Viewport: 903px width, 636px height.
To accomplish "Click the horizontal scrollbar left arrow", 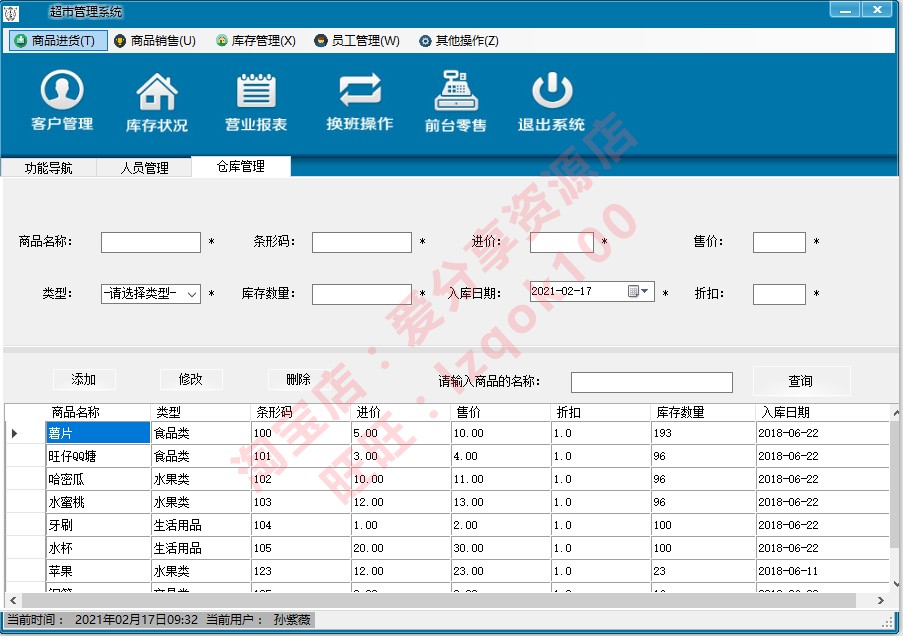I will (13, 600).
